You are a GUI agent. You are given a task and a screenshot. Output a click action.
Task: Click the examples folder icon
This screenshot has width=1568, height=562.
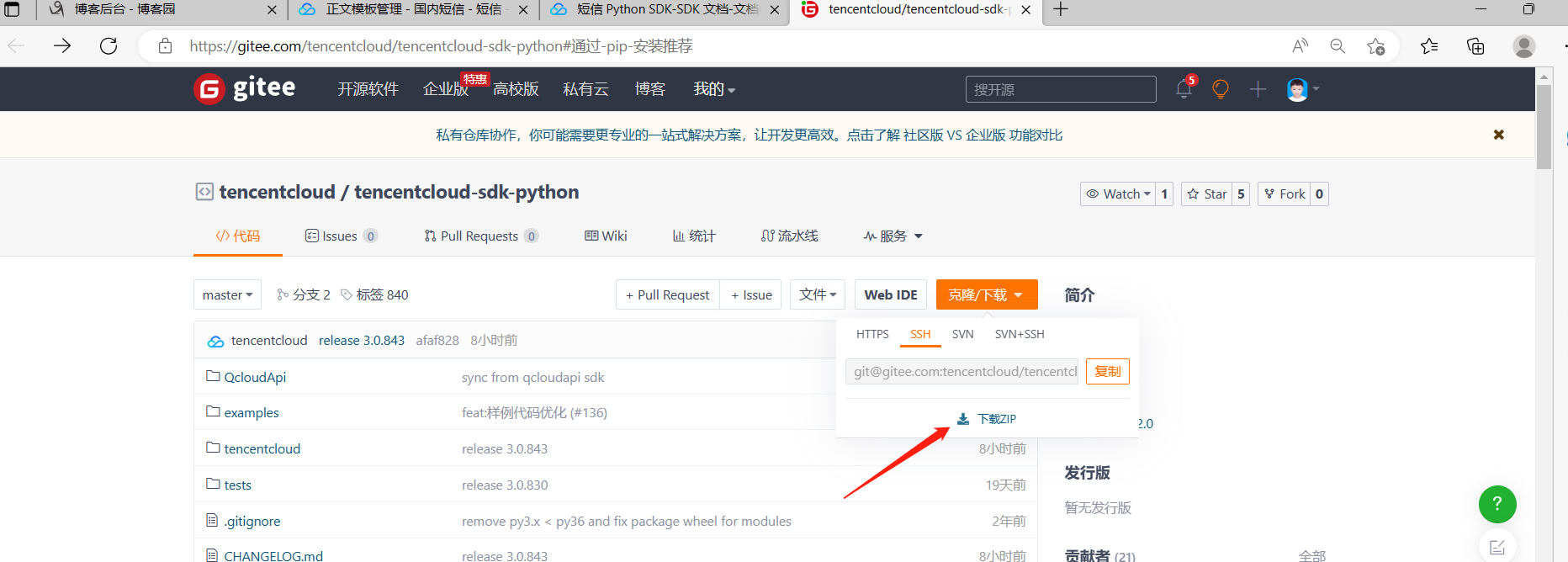(x=213, y=411)
